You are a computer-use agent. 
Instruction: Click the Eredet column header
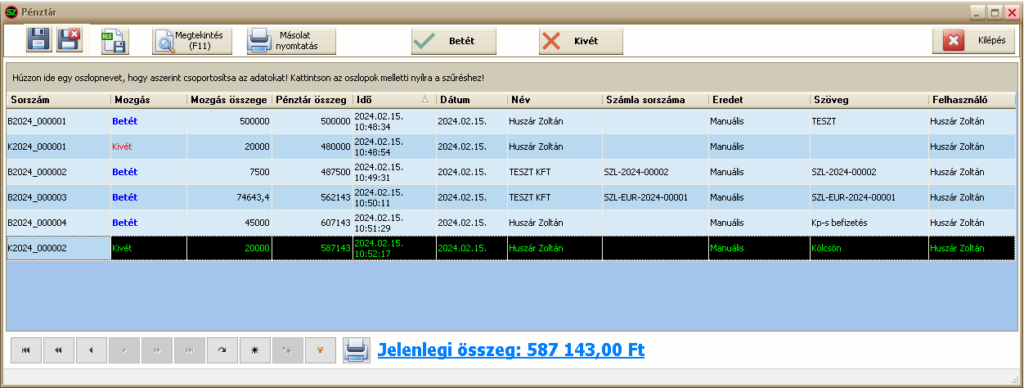(760, 100)
